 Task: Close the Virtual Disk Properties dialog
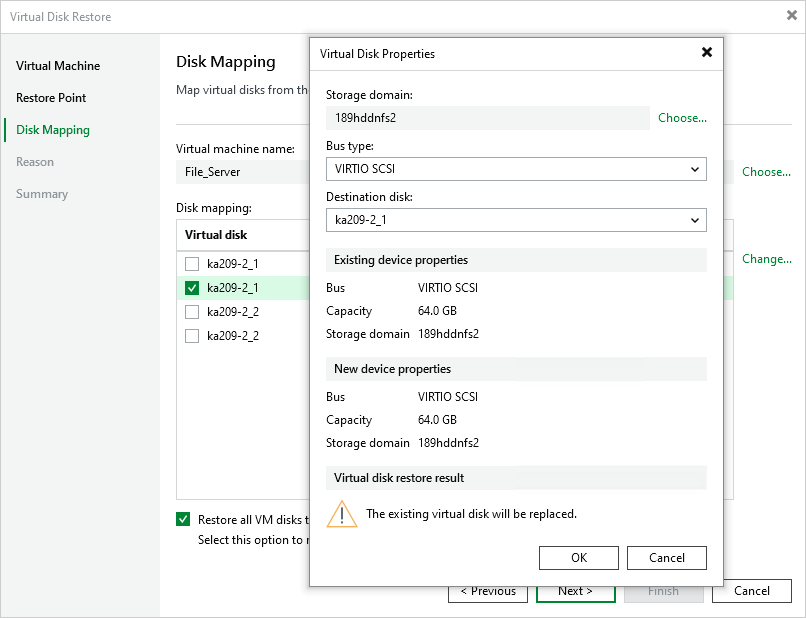click(x=707, y=53)
